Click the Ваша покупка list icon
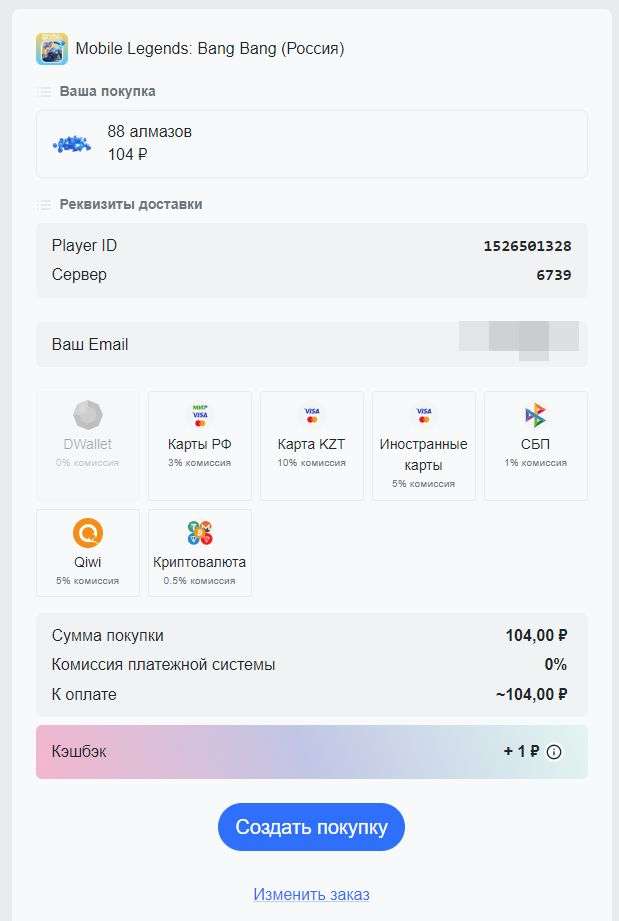 44,92
